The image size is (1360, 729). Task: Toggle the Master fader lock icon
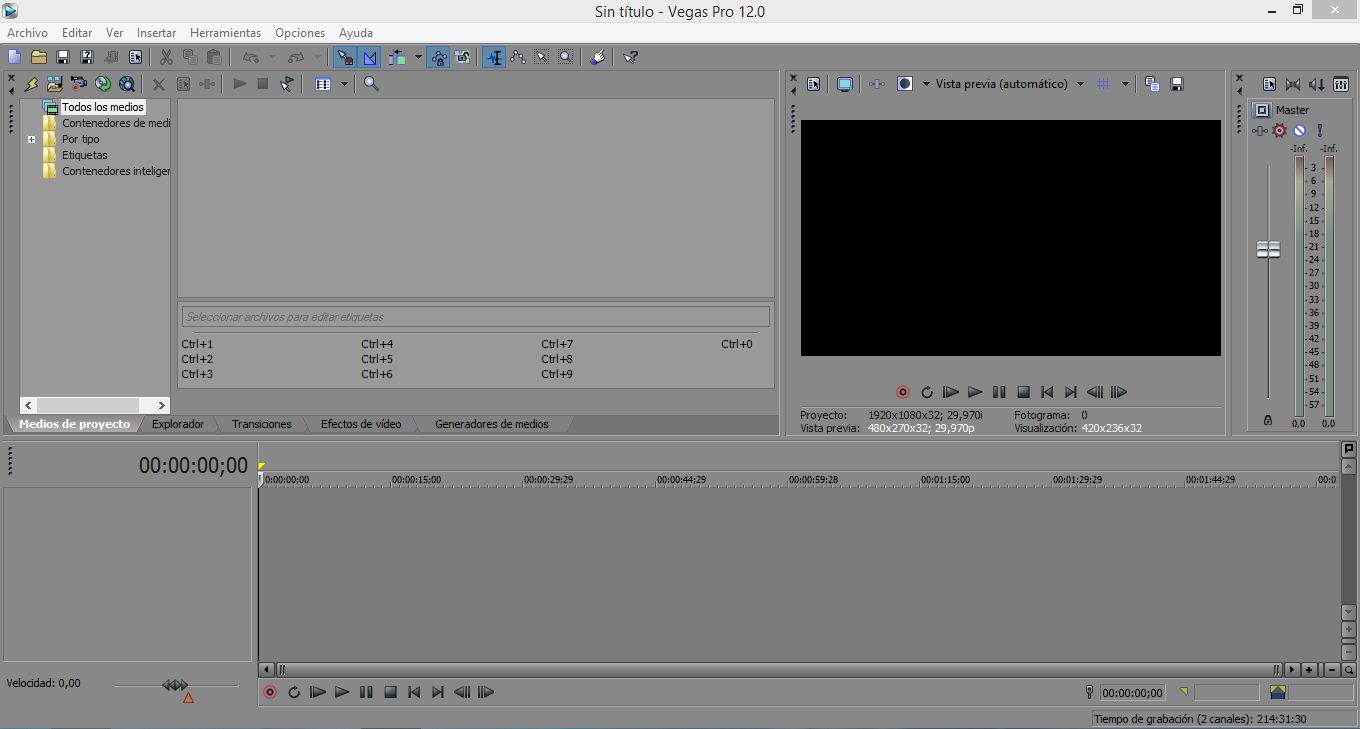click(1268, 420)
